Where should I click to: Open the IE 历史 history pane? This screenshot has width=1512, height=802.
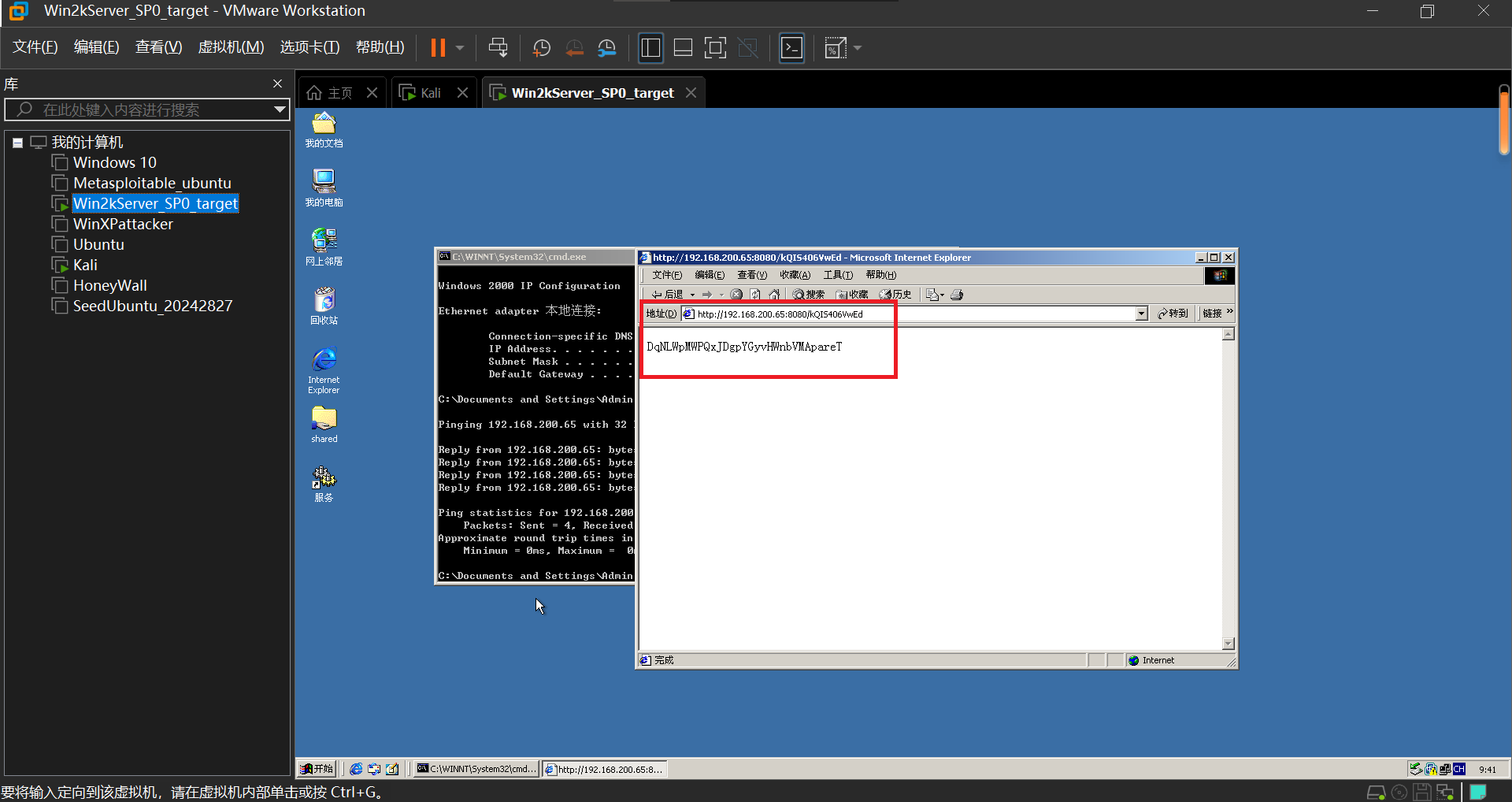tap(895, 295)
